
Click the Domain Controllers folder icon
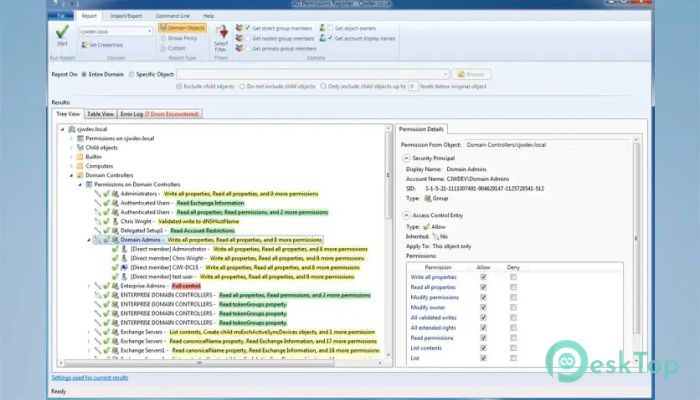pyautogui.click(x=80, y=175)
